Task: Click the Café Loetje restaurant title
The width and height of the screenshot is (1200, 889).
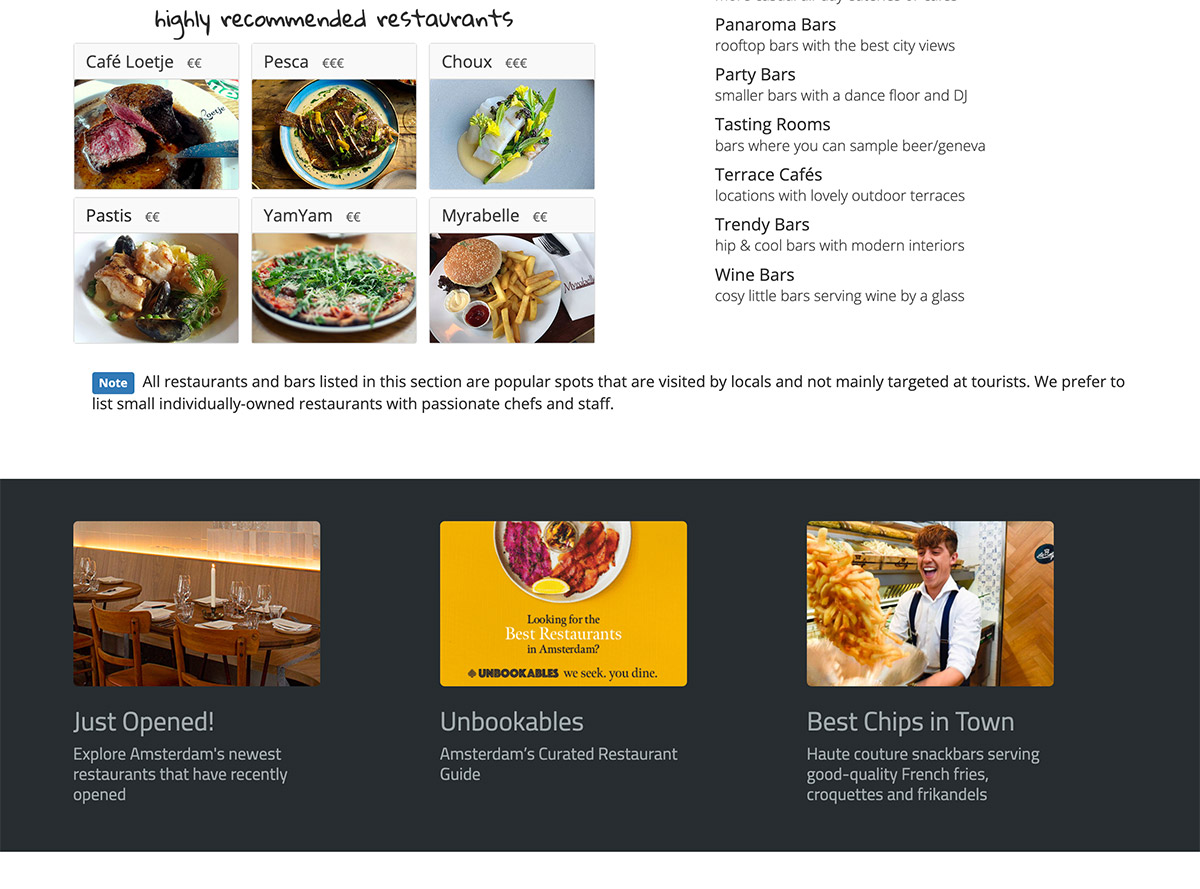Action: tap(130, 62)
